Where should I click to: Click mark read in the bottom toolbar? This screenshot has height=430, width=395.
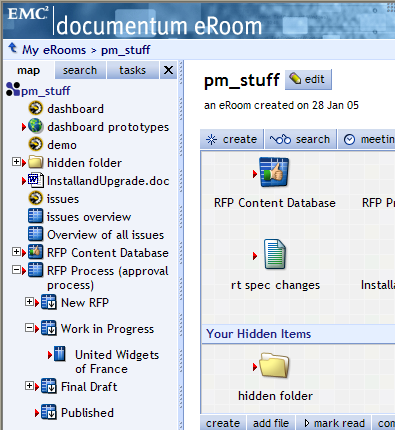point(334,423)
